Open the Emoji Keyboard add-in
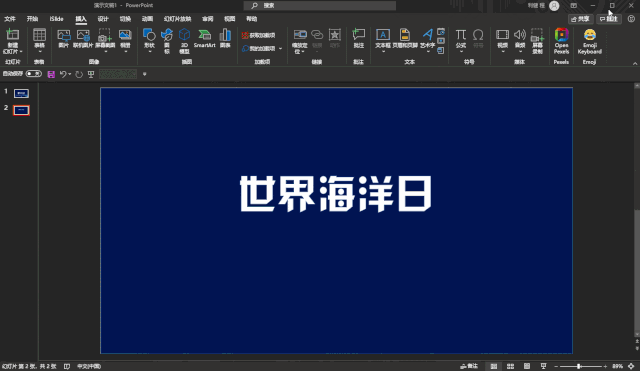640x371 pixels. pos(589,41)
